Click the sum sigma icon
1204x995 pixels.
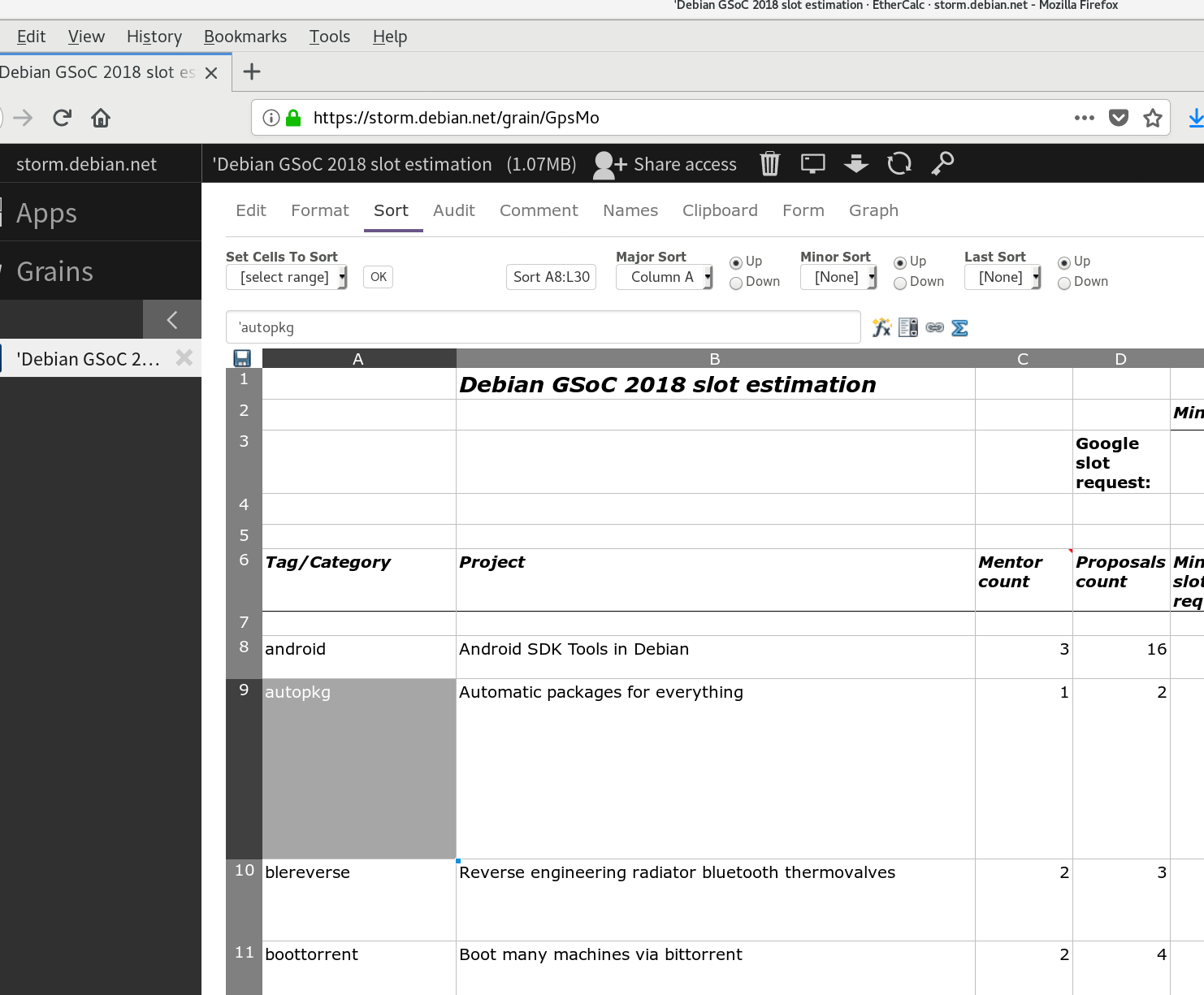pyautogui.click(x=959, y=327)
